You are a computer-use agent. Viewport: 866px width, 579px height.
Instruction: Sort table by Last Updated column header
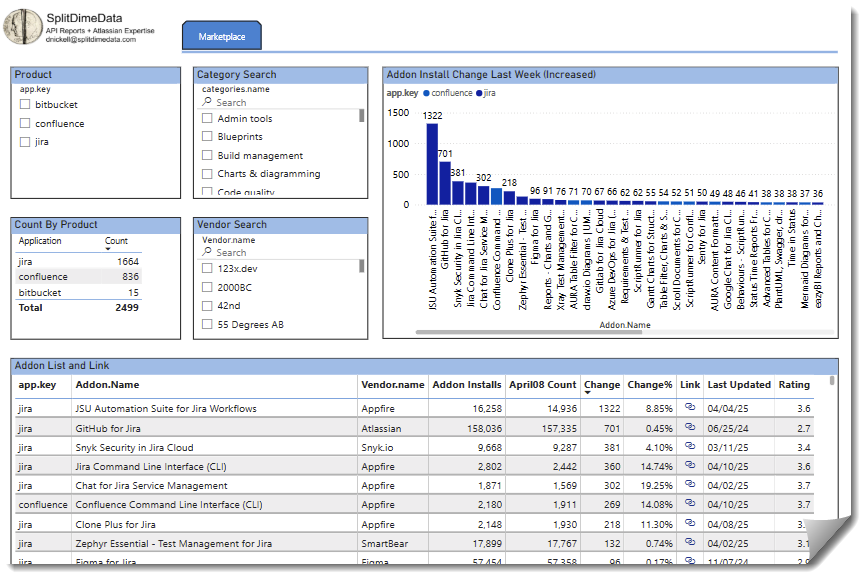pyautogui.click(x=739, y=385)
